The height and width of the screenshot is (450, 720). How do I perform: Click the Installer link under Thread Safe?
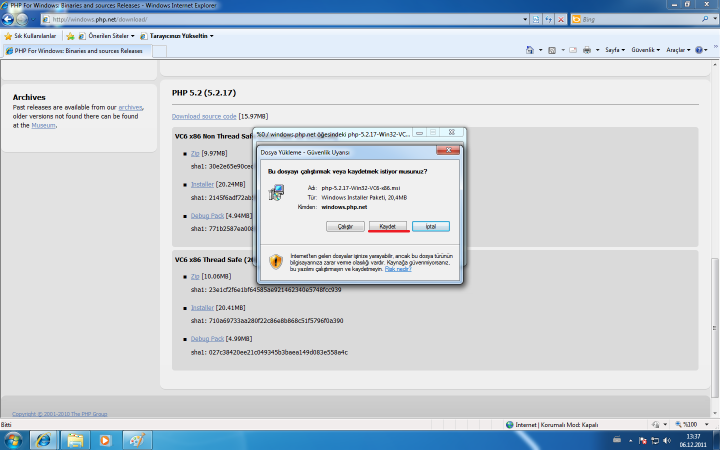pyautogui.click(x=202, y=308)
